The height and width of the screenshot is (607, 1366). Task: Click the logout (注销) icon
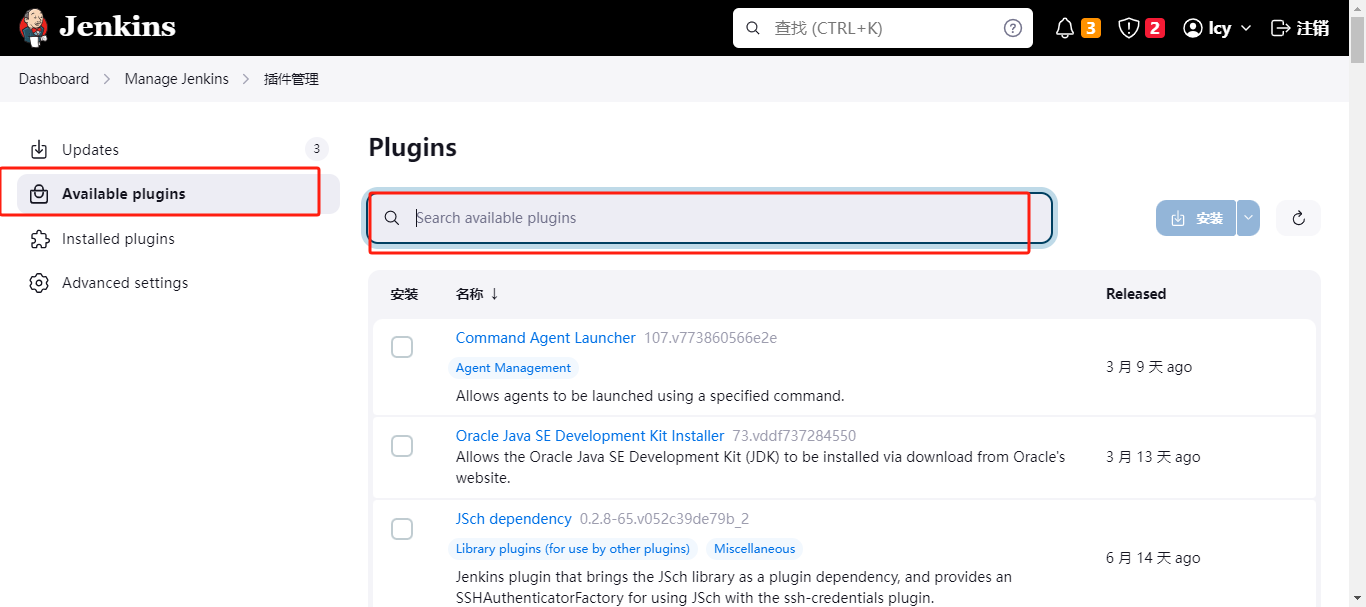pyautogui.click(x=1280, y=28)
